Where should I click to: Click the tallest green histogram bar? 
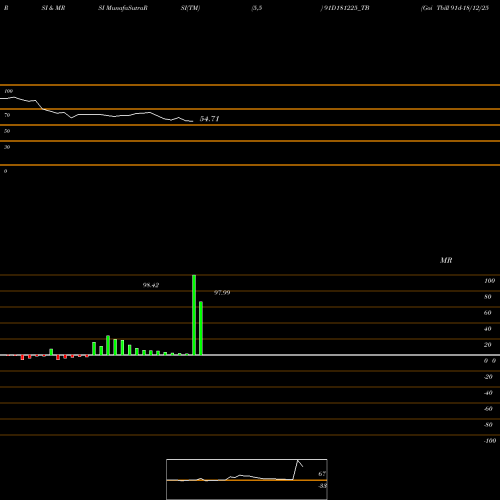[194, 315]
